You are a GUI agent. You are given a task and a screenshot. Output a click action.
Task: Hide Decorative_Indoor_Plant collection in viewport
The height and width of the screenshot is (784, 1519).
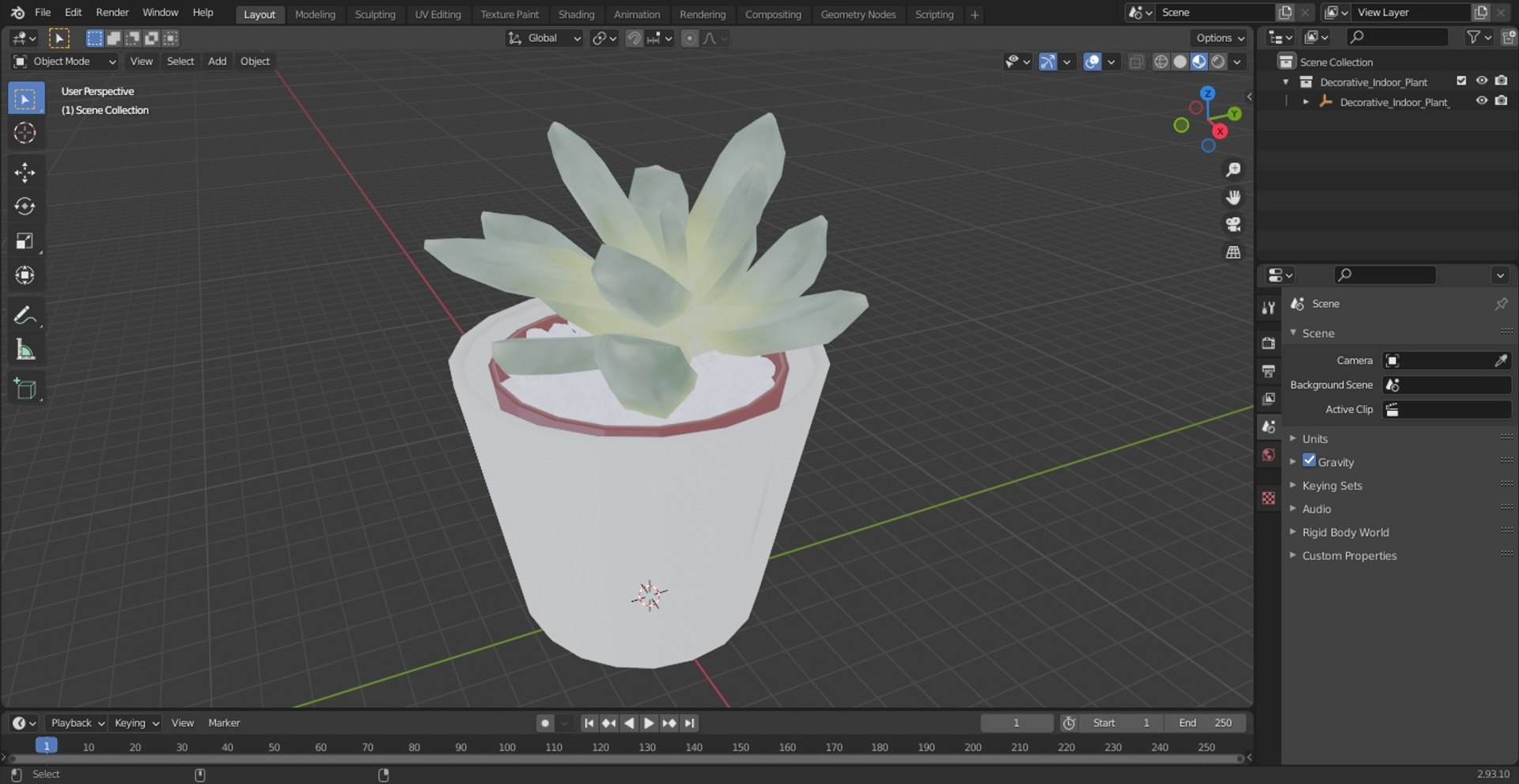point(1481,81)
